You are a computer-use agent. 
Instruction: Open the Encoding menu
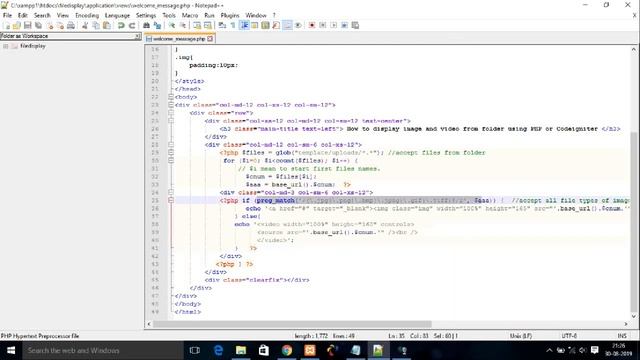(87, 16)
